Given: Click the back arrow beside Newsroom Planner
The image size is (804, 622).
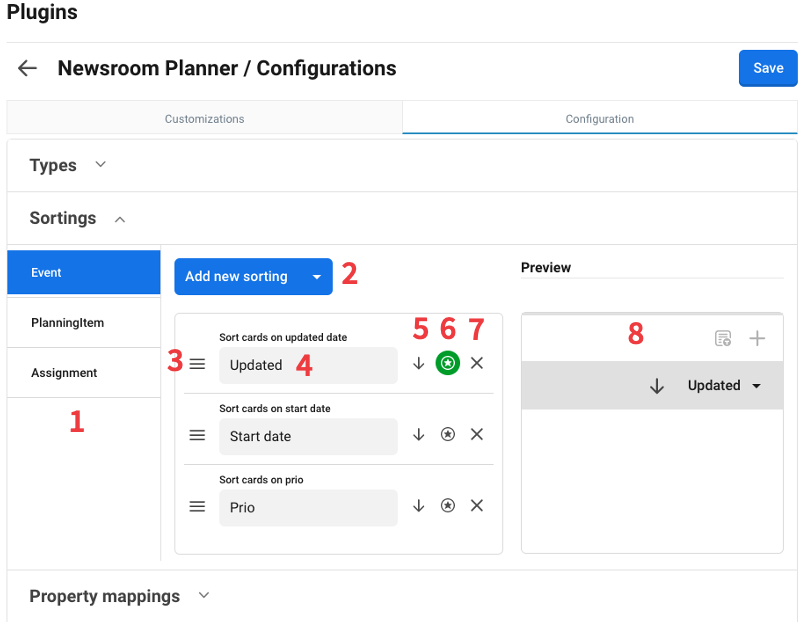Looking at the screenshot, I should 27,68.
